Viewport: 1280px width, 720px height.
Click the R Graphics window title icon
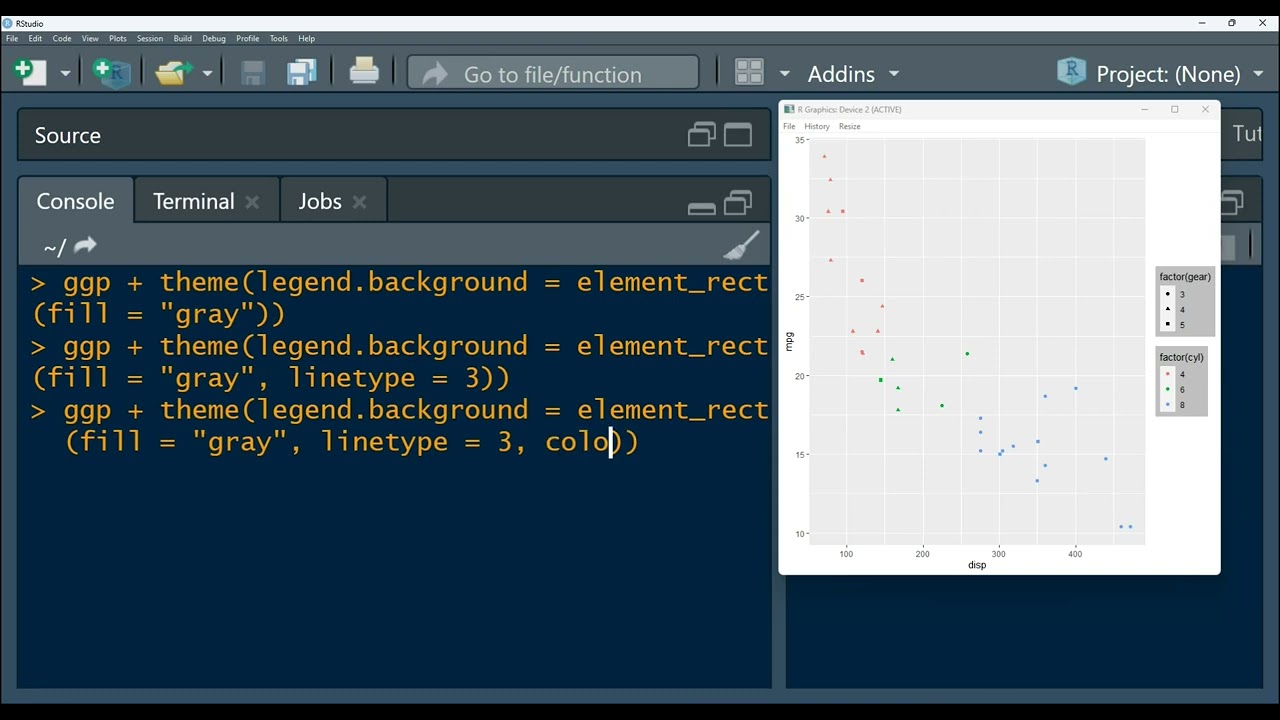[x=789, y=109]
